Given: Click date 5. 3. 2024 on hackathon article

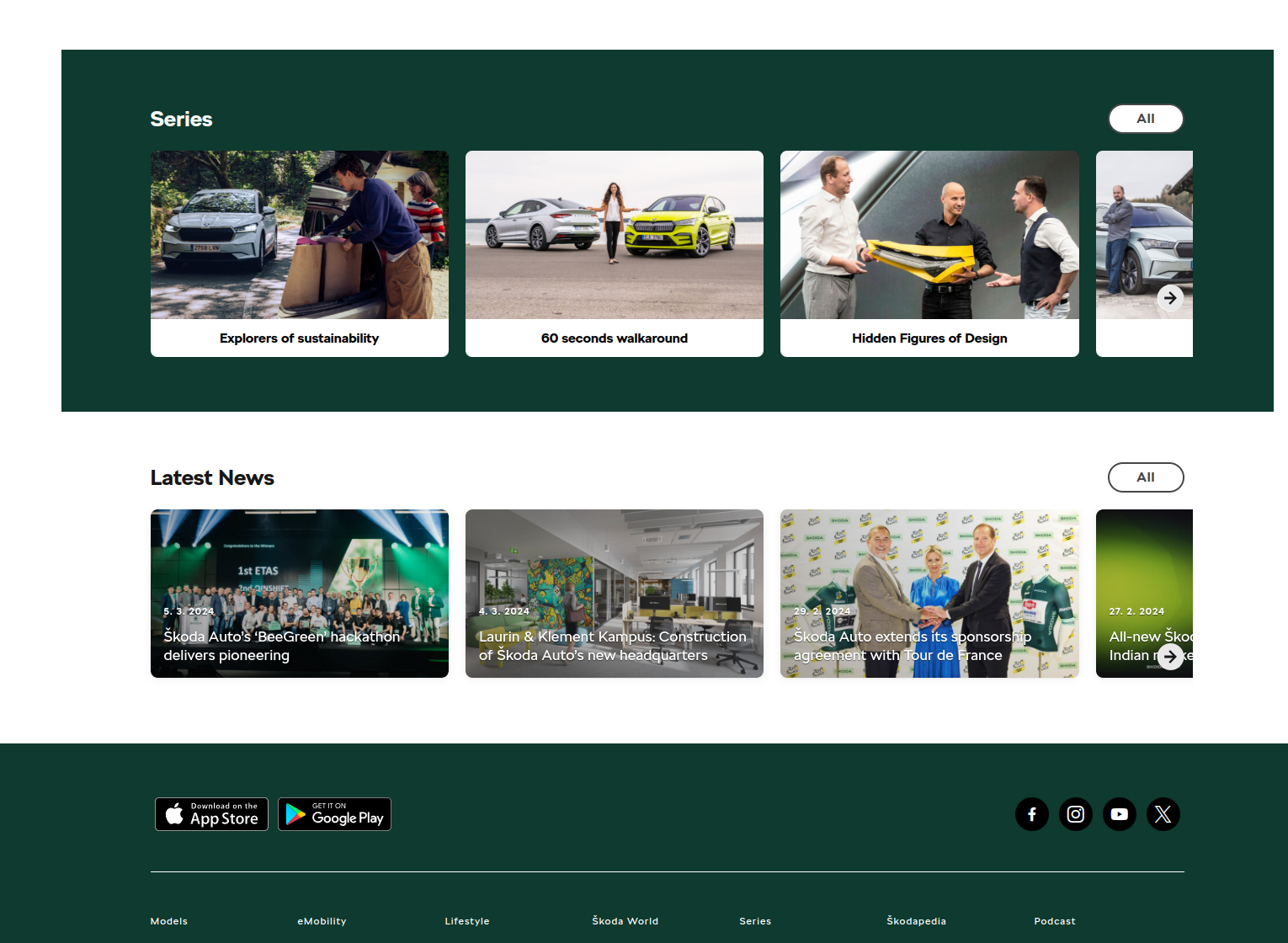Looking at the screenshot, I should [189, 611].
